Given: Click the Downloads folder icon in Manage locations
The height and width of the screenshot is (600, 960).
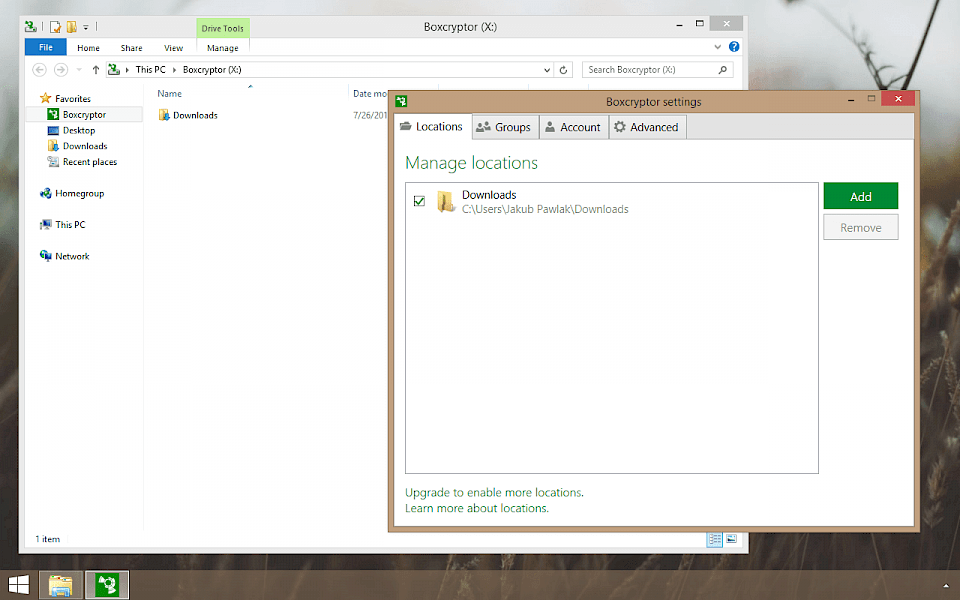Looking at the screenshot, I should tap(445, 201).
